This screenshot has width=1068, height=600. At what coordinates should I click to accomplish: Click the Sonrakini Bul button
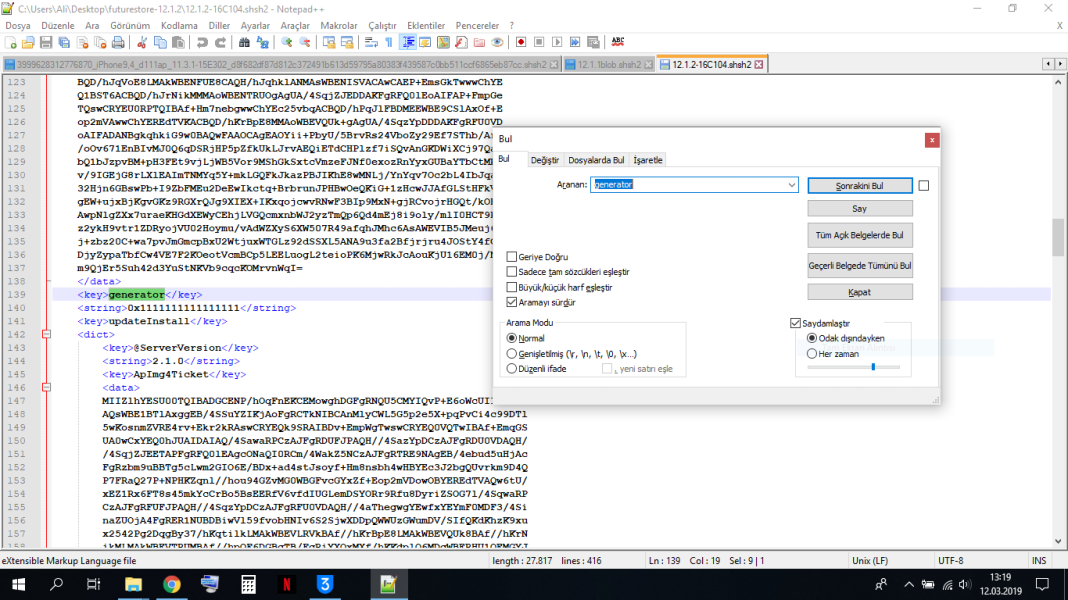pos(859,186)
